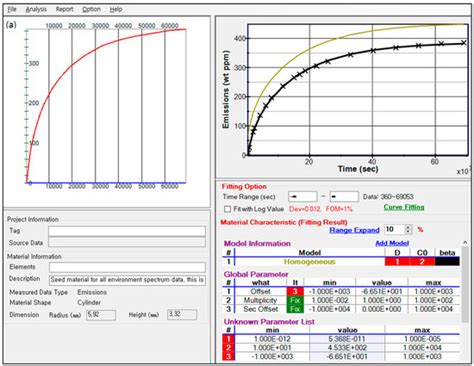Viewport: 474px width, 366px height.
Task: Select unknown parameter row 2 red cell
Action: tap(228, 348)
